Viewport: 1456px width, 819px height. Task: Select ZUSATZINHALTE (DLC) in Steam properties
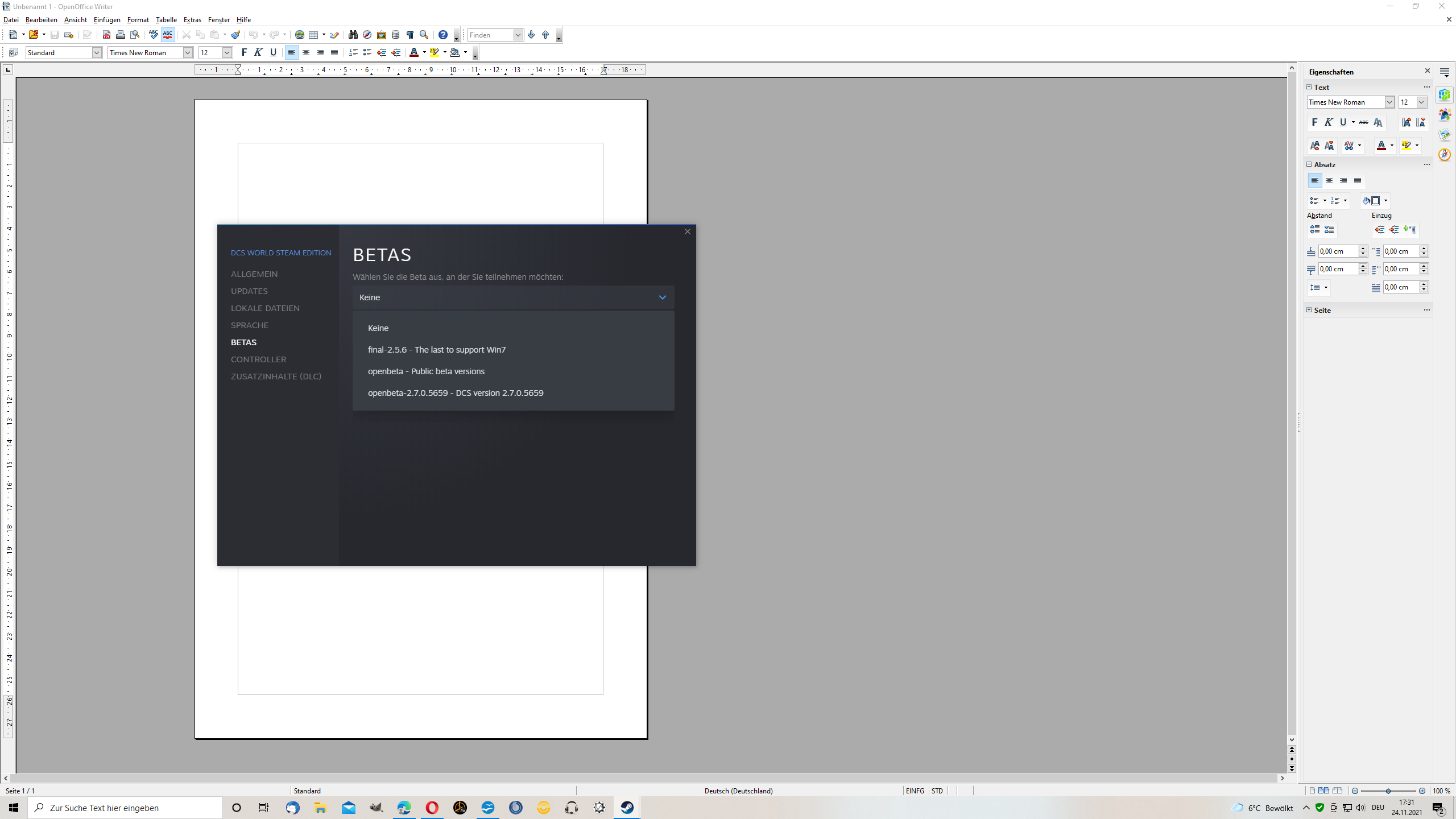276,377
